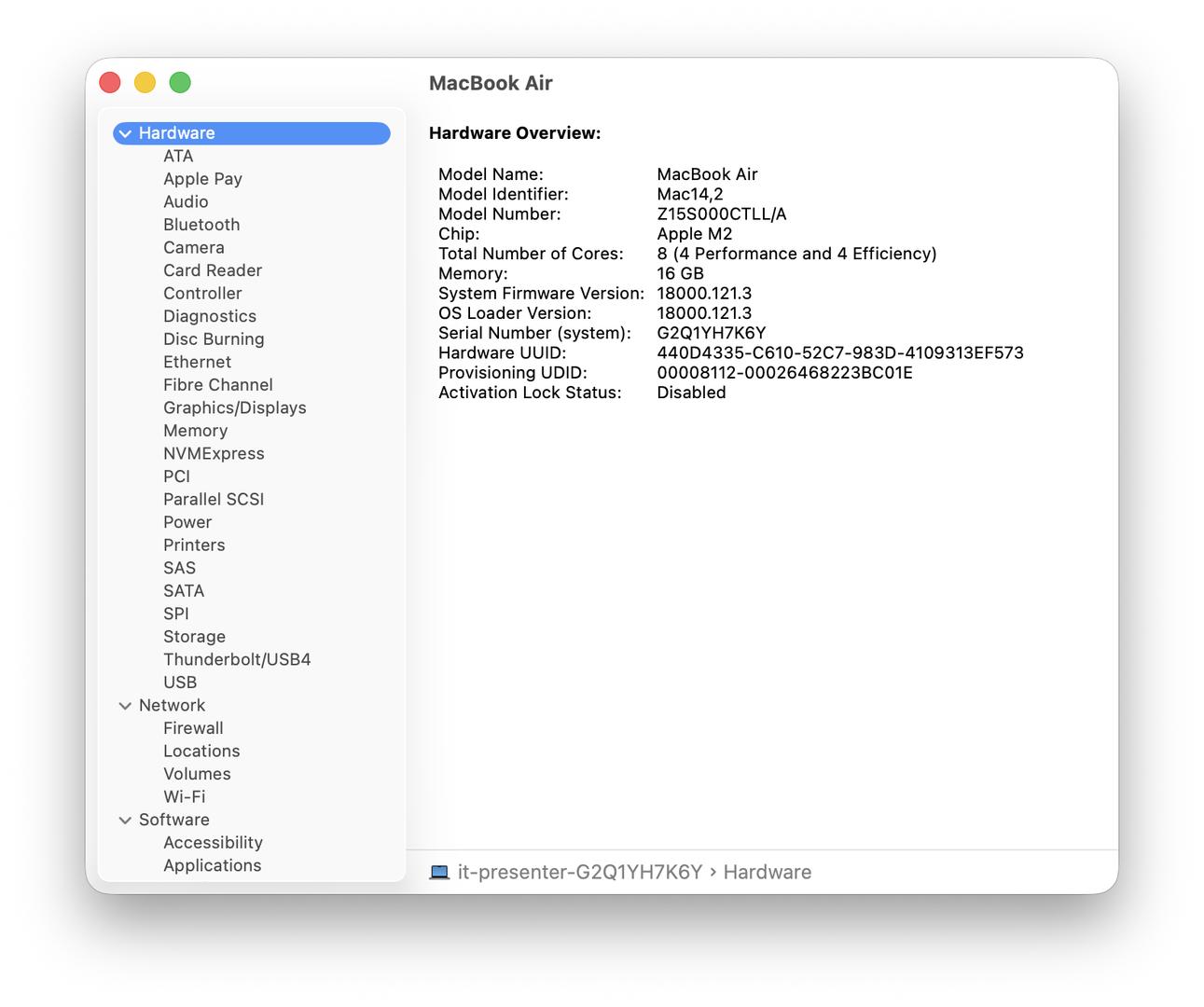Viewport: 1204px width, 1007px height.
Task: Select Memory in the sidebar
Action: coord(195,431)
